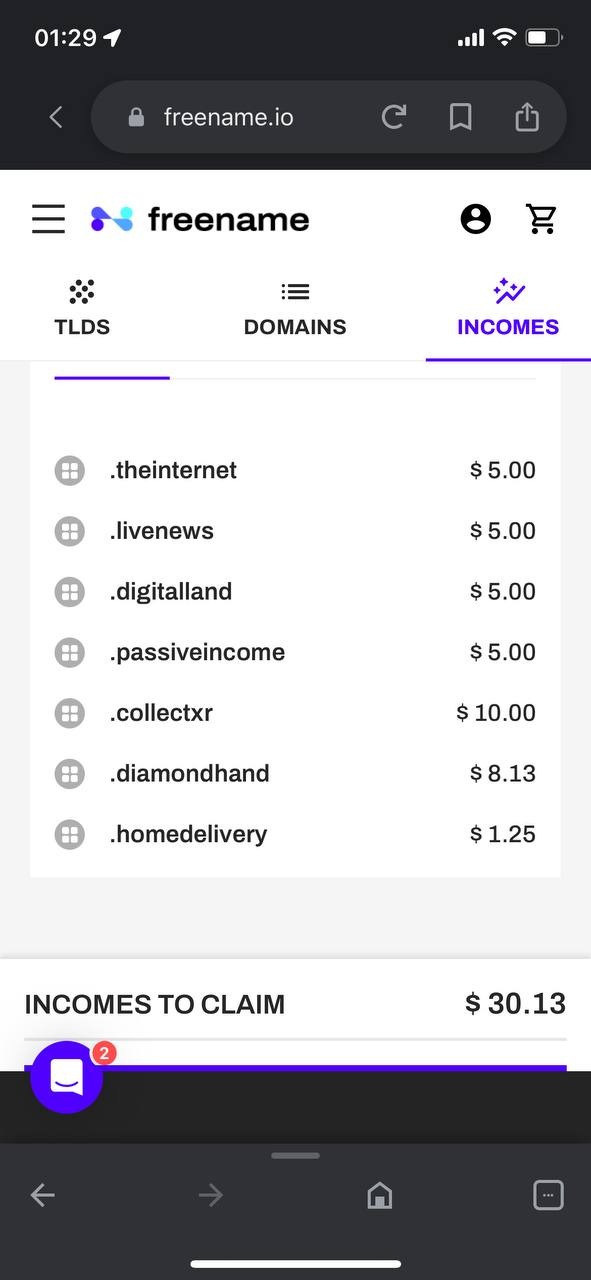Open the shopping cart icon
The width and height of the screenshot is (591, 1280).
pos(542,219)
